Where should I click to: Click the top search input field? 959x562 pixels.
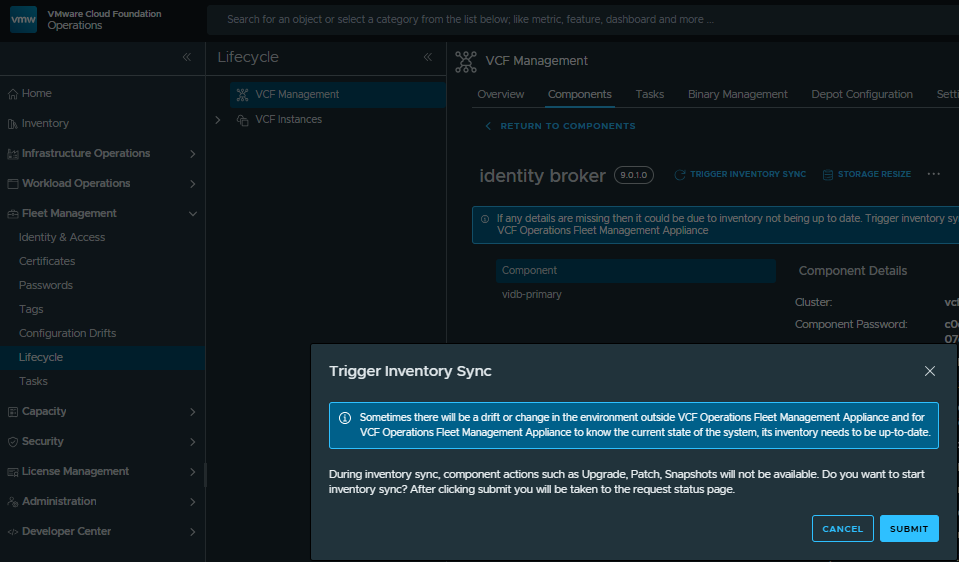point(580,19)
